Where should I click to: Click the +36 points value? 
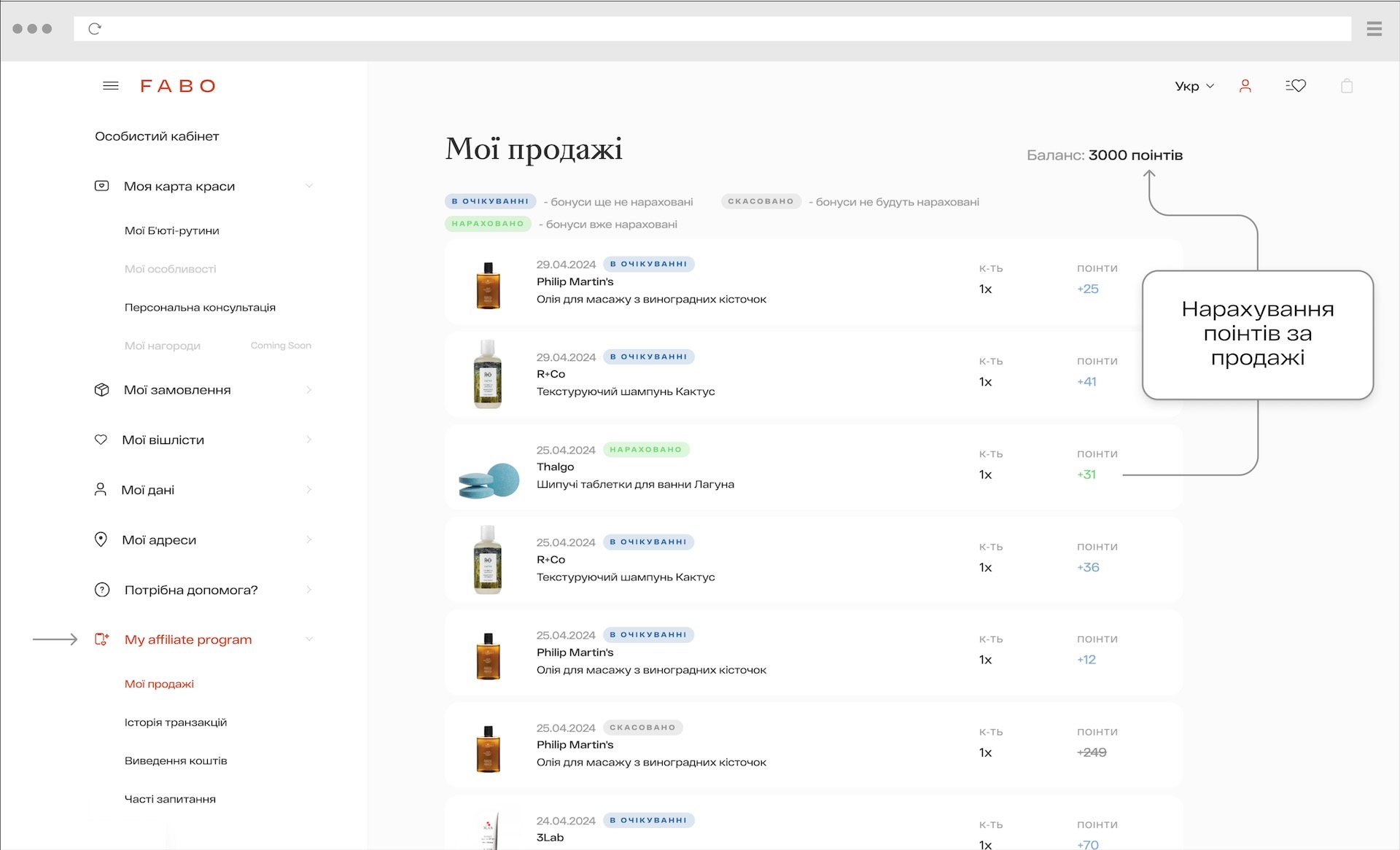pyautogui.click(x=1088, y=567)
